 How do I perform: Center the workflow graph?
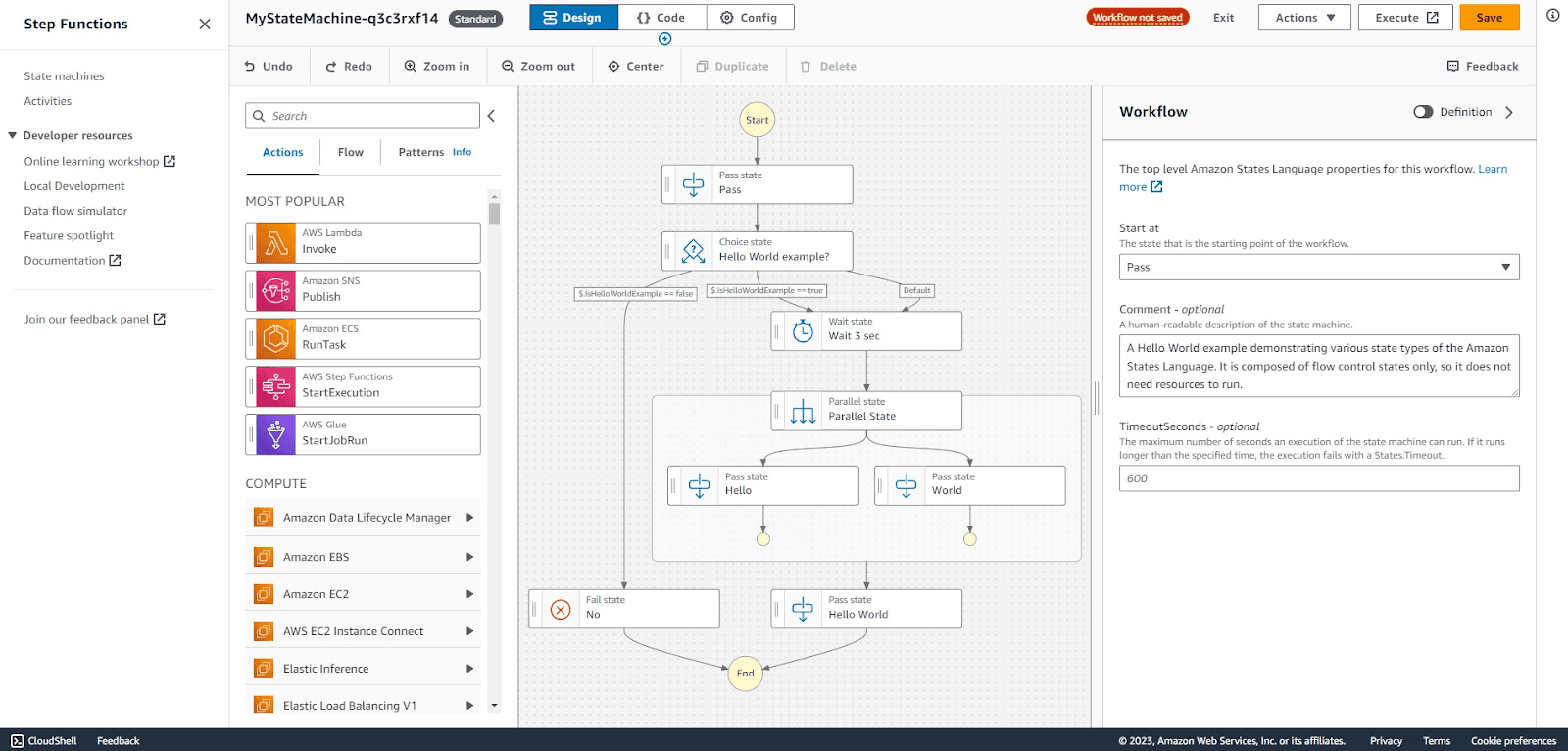click(636, 66)
